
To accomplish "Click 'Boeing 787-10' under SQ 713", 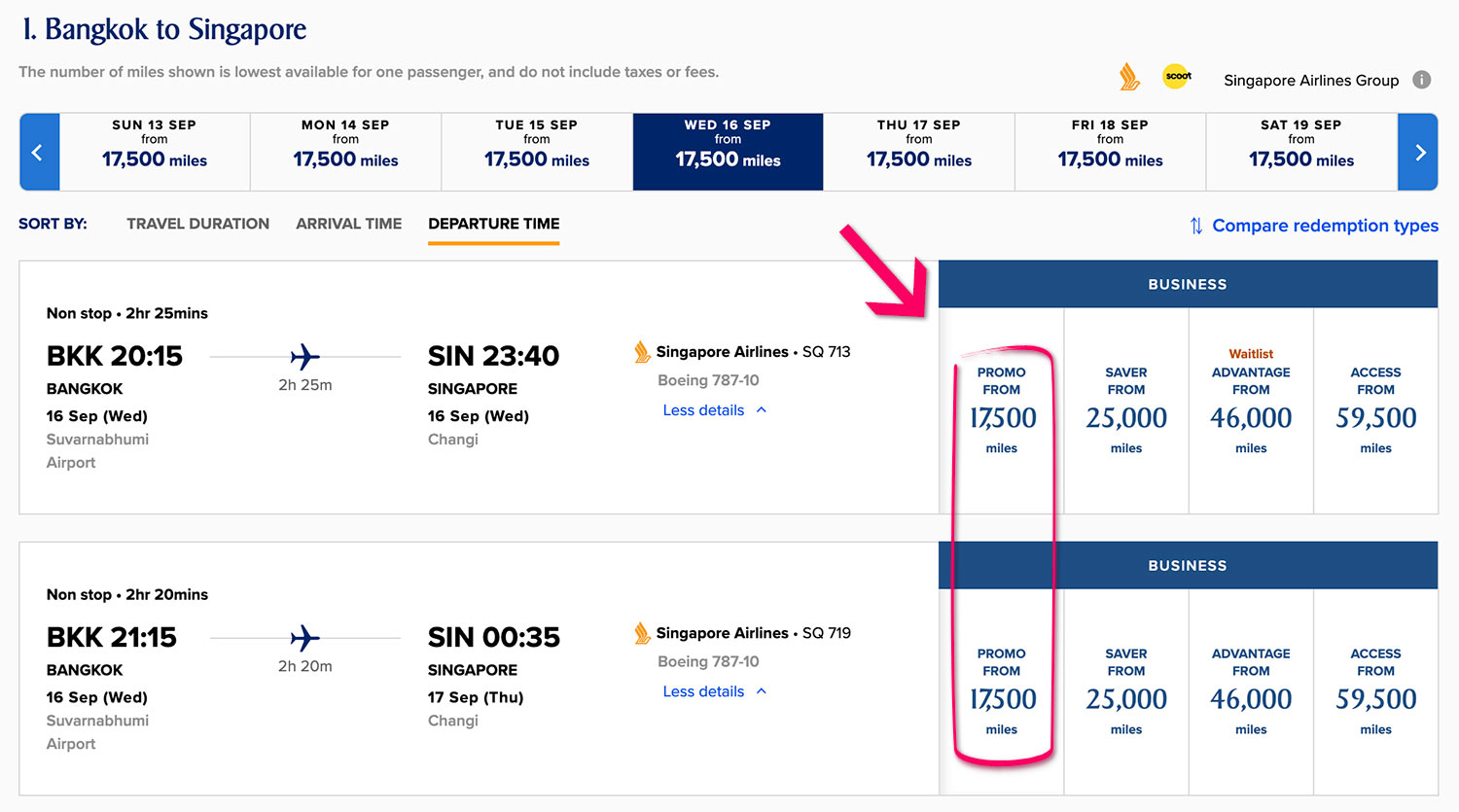I will [x=708, y=380].
